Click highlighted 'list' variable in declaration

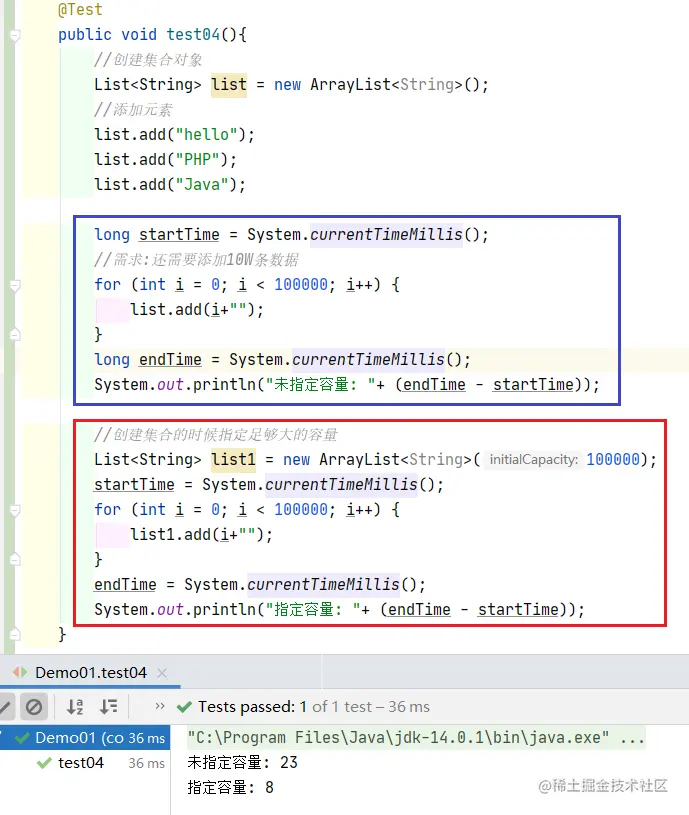229,84
